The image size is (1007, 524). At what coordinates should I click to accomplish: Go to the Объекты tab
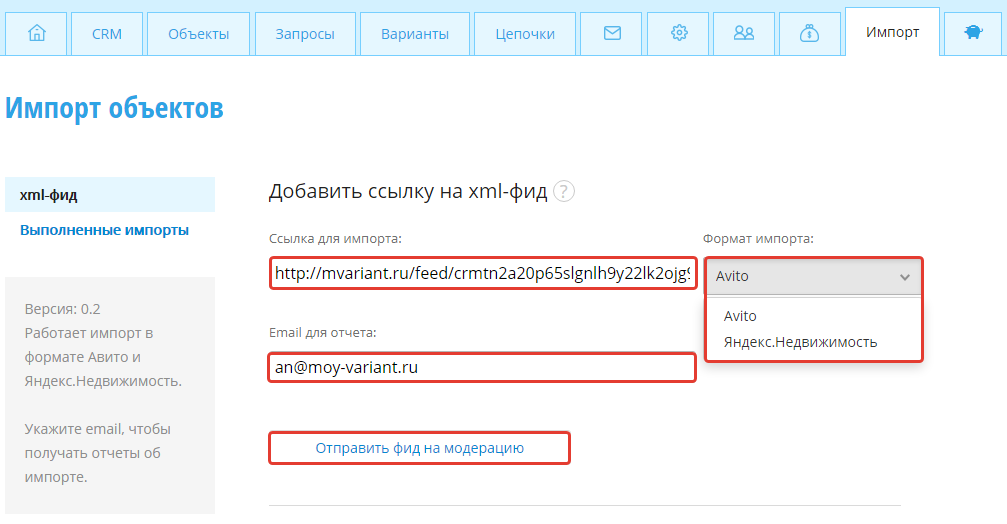point(198,34)
